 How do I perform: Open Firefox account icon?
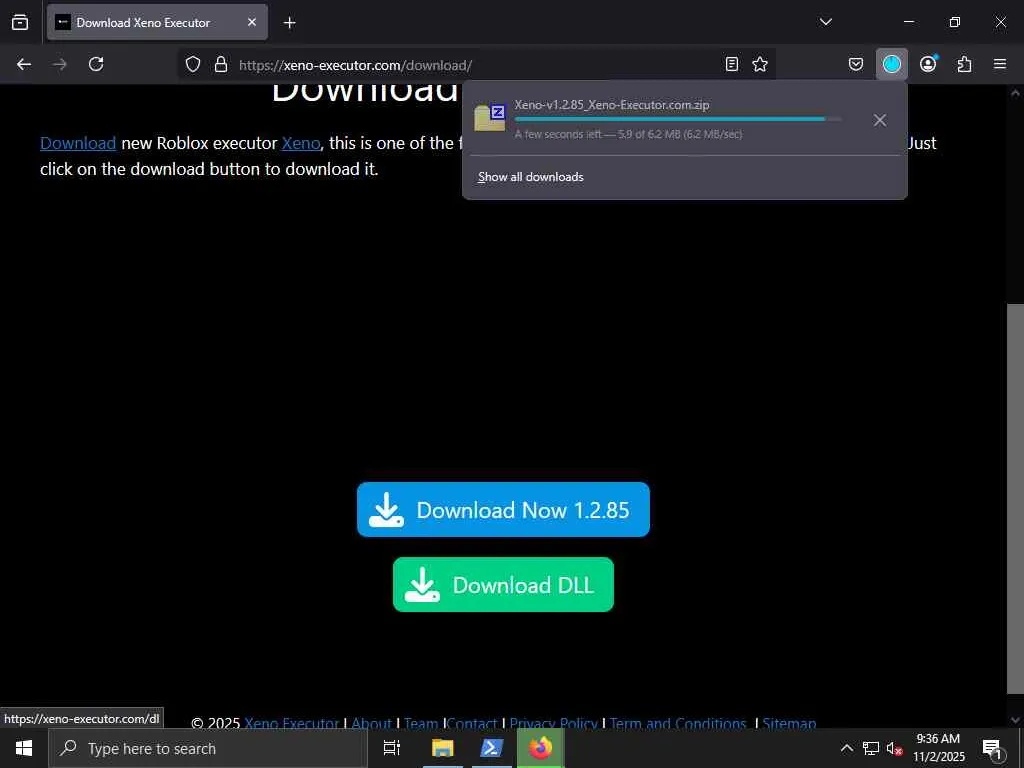[928, 64]
